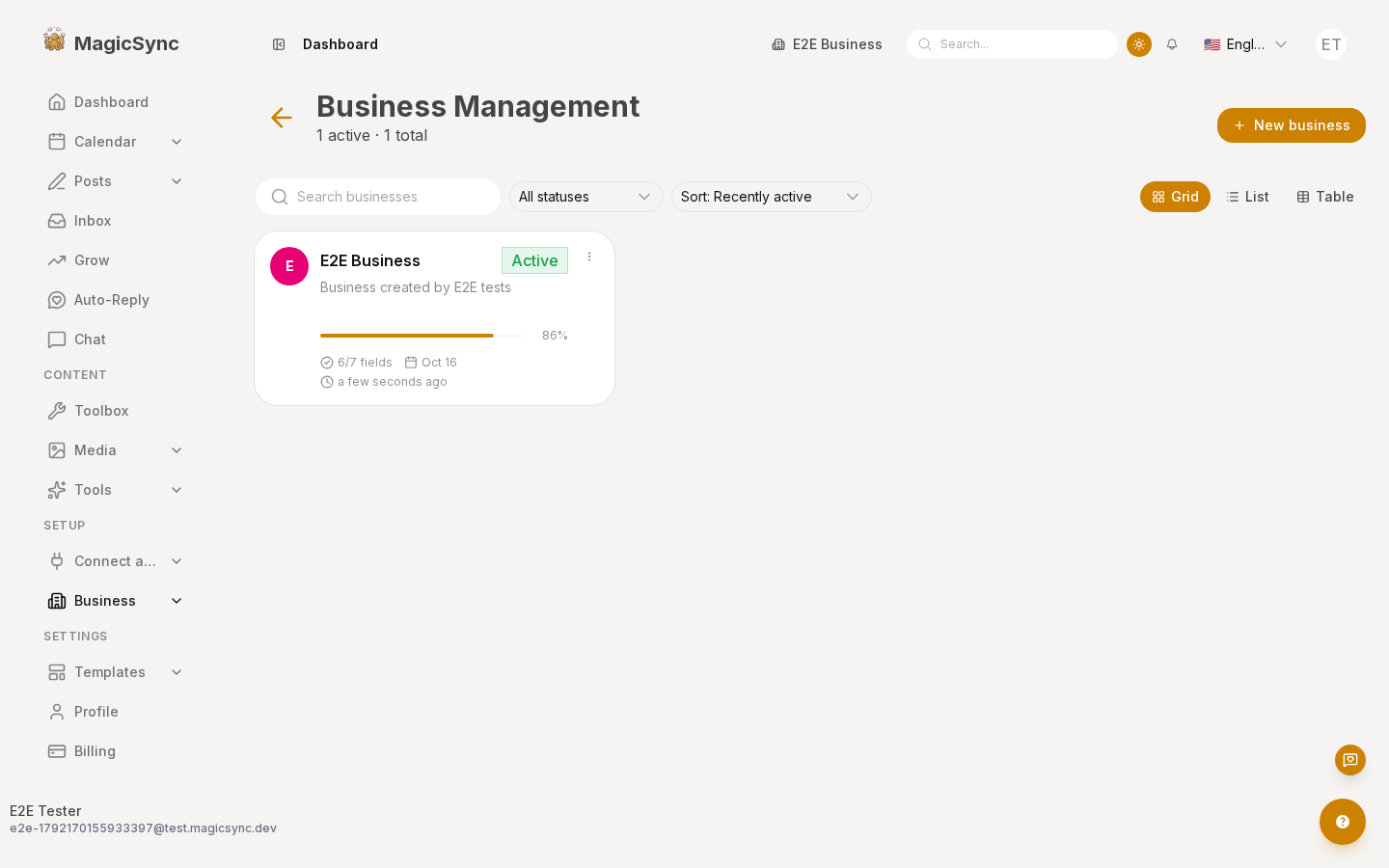Expand the Connect accounts submenu
1389x868 pixels.
pos(177,561)
